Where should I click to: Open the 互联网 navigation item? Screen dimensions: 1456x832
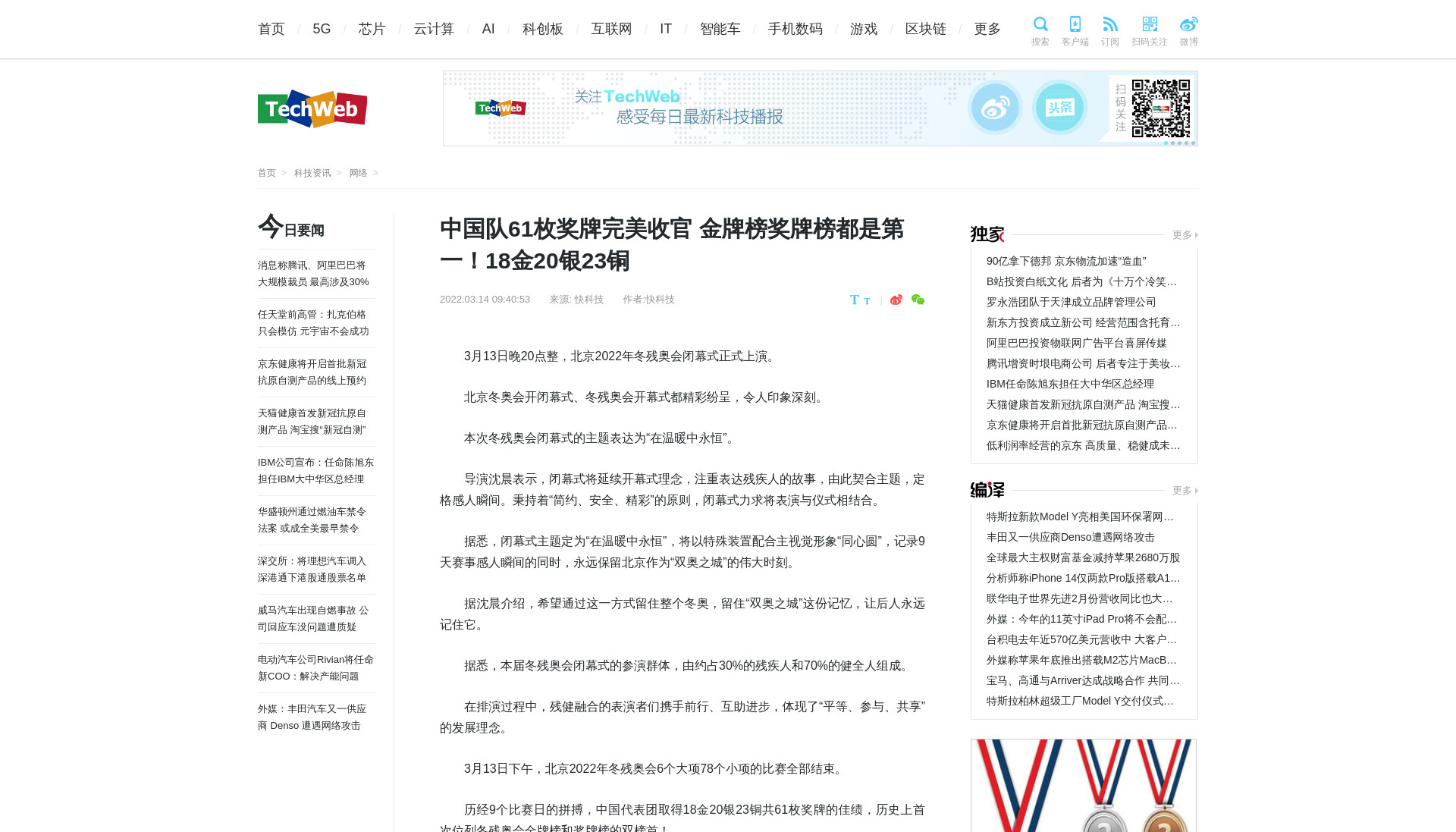click(611, 29)
